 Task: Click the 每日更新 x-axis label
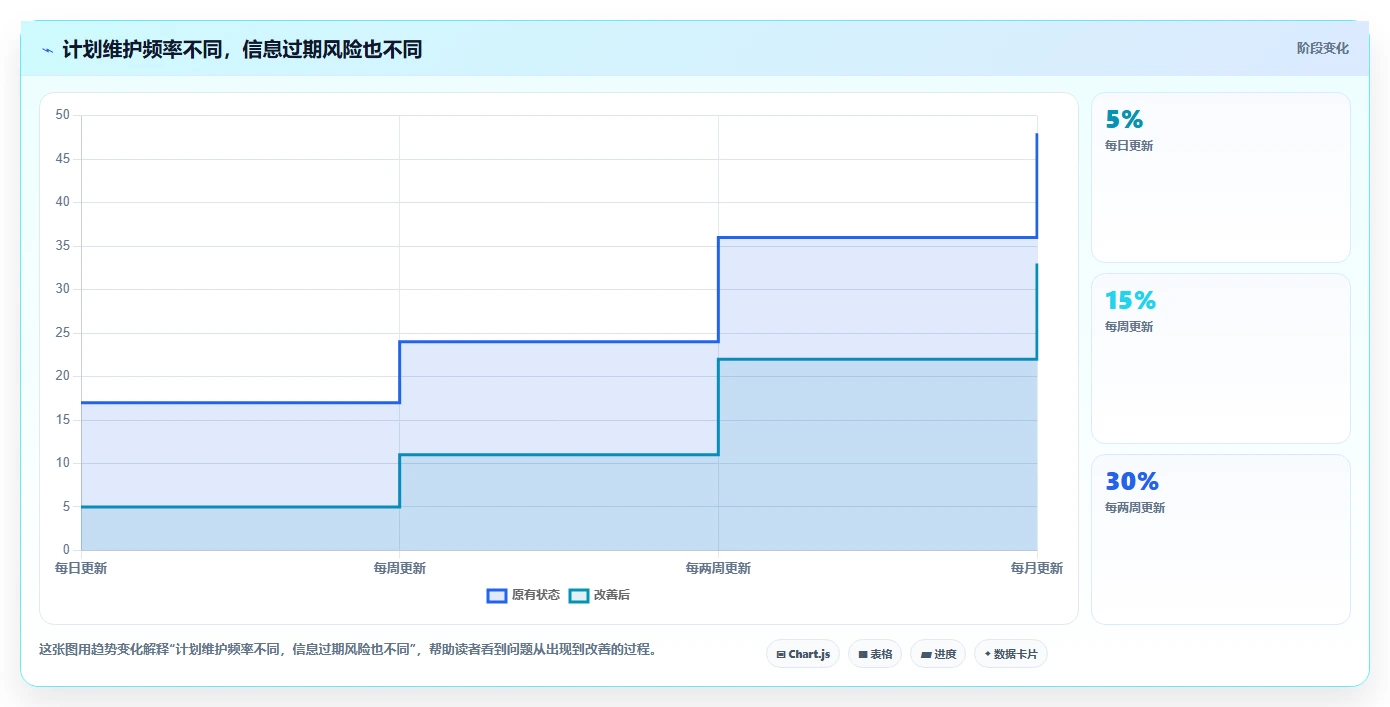tap(81, 568)
